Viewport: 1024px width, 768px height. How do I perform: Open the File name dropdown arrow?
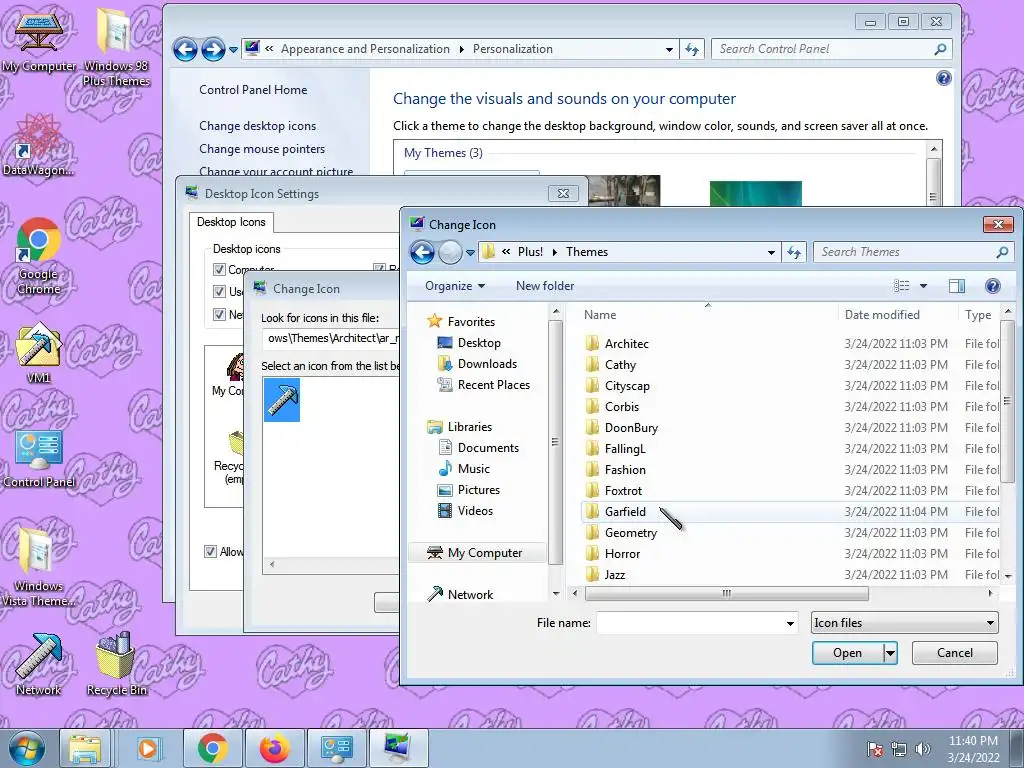[x=790, y=623]
